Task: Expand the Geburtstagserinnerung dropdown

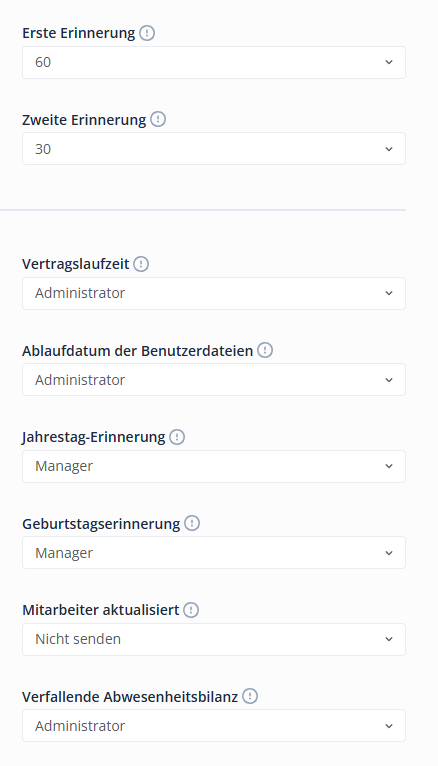Action: click(x=214, y=553)
